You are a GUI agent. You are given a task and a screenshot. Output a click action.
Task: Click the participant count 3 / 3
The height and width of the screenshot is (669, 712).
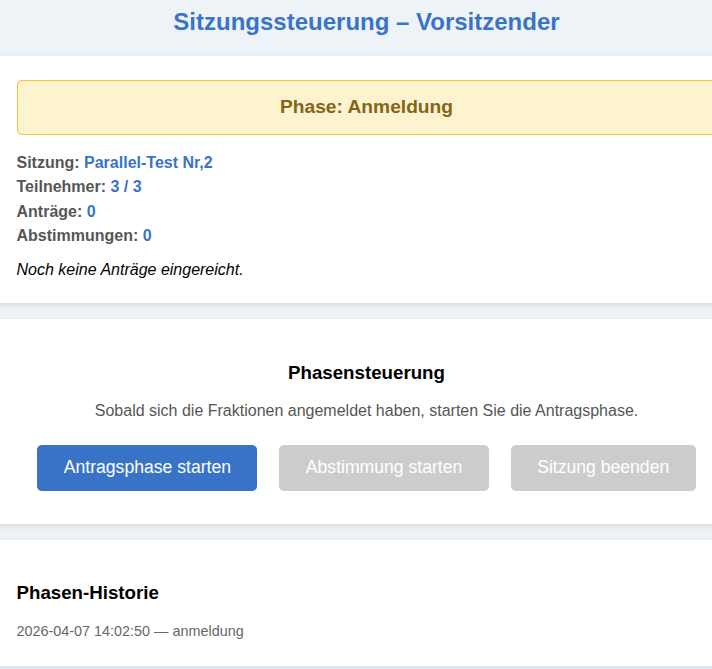click(x=126, y=186)
